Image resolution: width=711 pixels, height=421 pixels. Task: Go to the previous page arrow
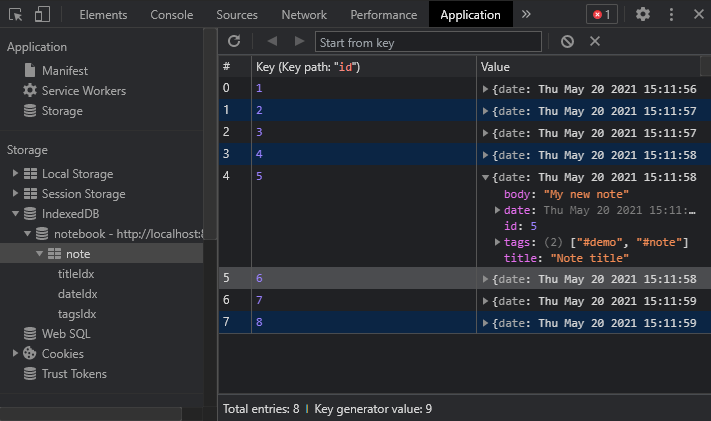(x=272, y=41)
